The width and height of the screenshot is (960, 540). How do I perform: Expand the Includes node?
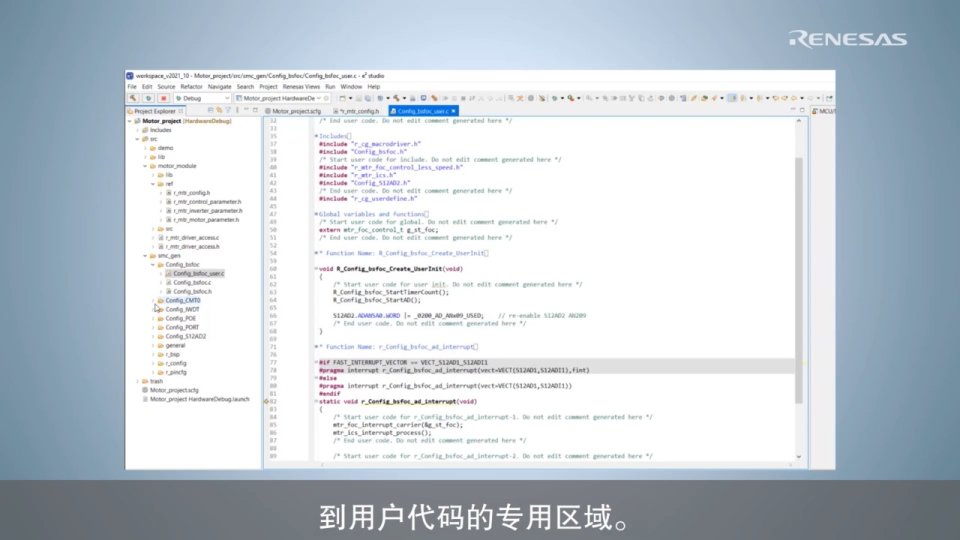pyautogui.click(x=138, y=130)
